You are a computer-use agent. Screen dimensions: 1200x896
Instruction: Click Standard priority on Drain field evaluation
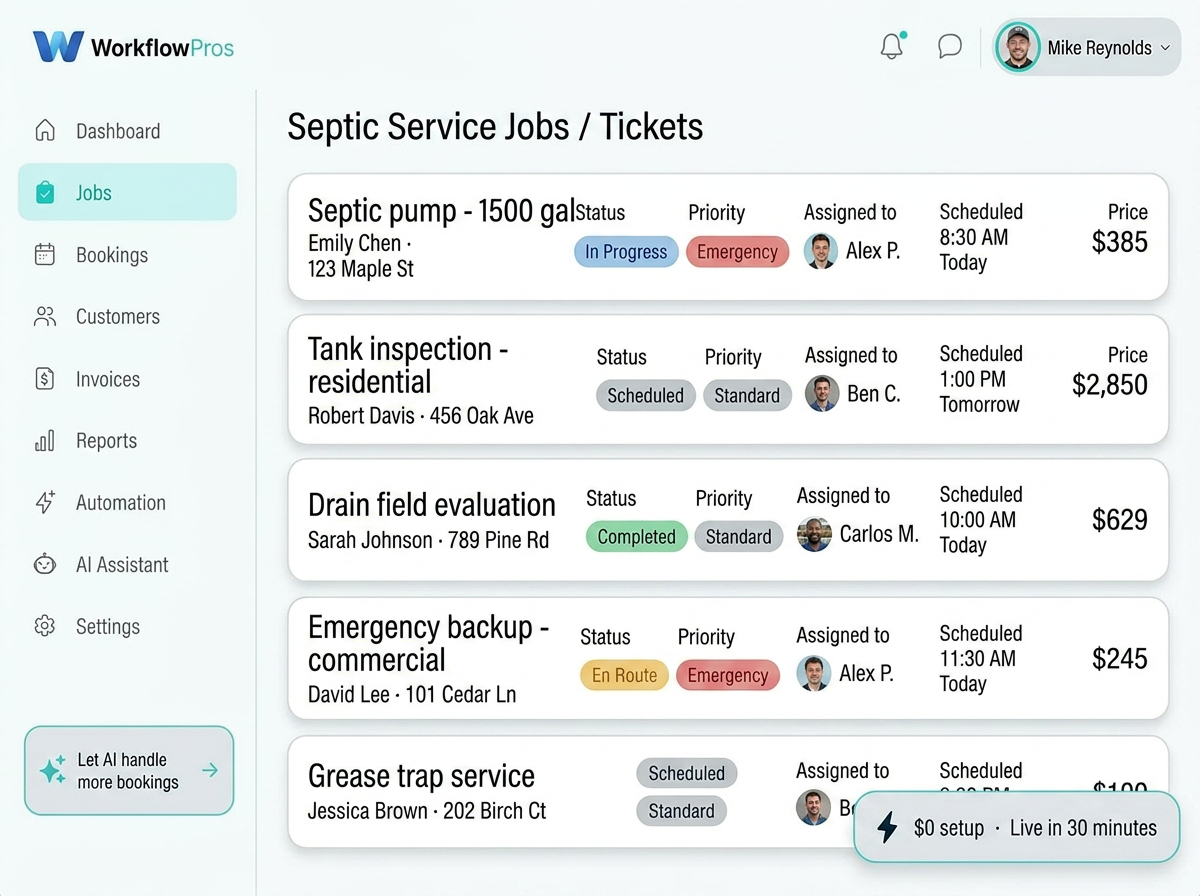[x=738, y=536]
